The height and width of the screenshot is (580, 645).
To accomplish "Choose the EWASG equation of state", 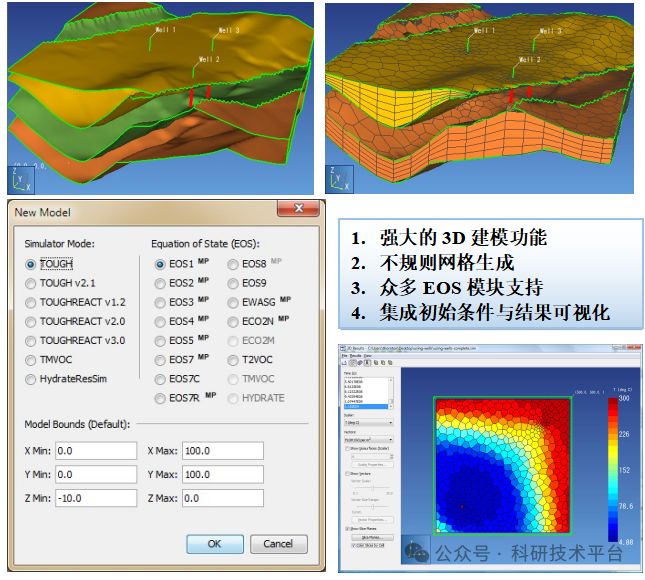I will tap(233, 303).
